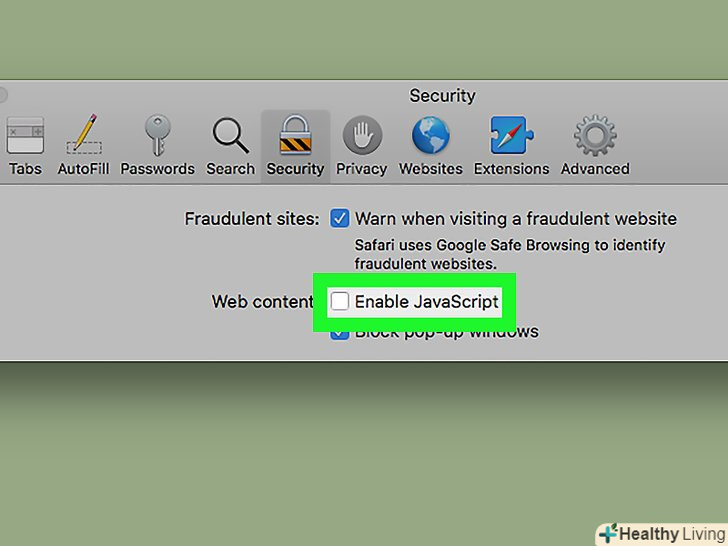Uncheck Warn when visiting a fraudulent website
The width and height of the screenshot is (728, 546).
coord(339,218)
